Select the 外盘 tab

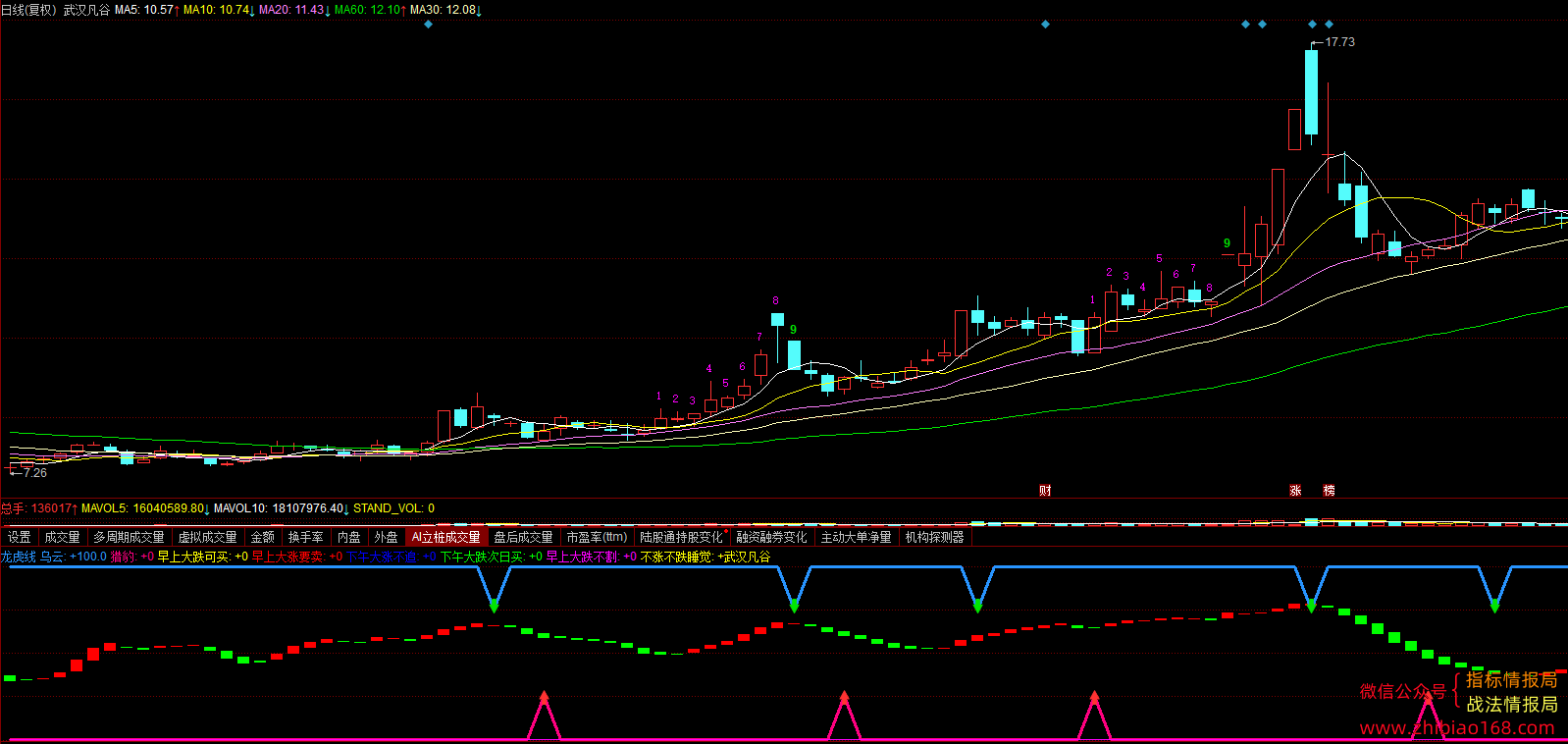[x=387, y=537]
